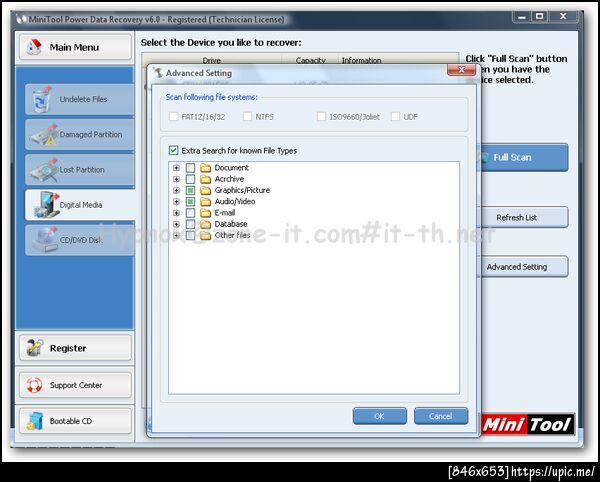Click the Bootable CD icon

34,421
